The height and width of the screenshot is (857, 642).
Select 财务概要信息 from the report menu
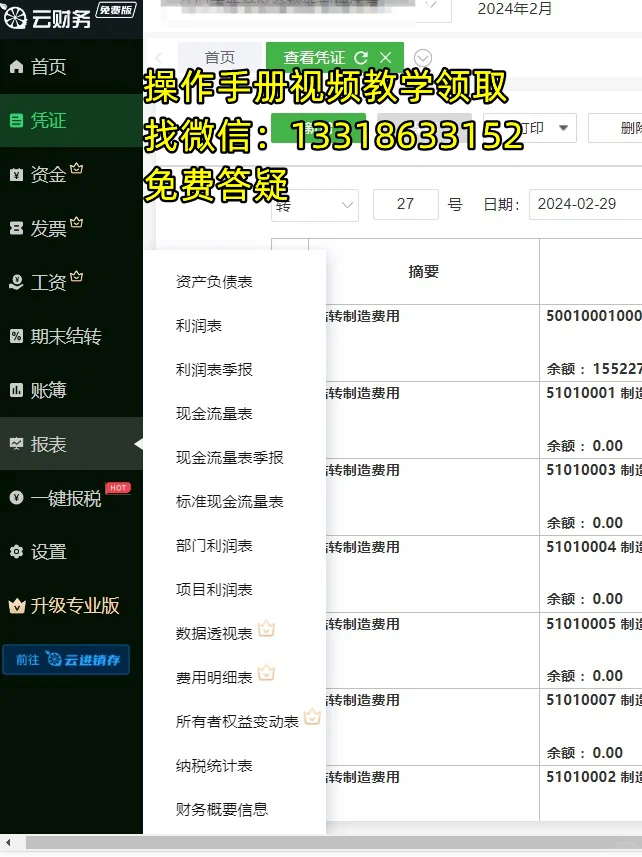point(222,809)
